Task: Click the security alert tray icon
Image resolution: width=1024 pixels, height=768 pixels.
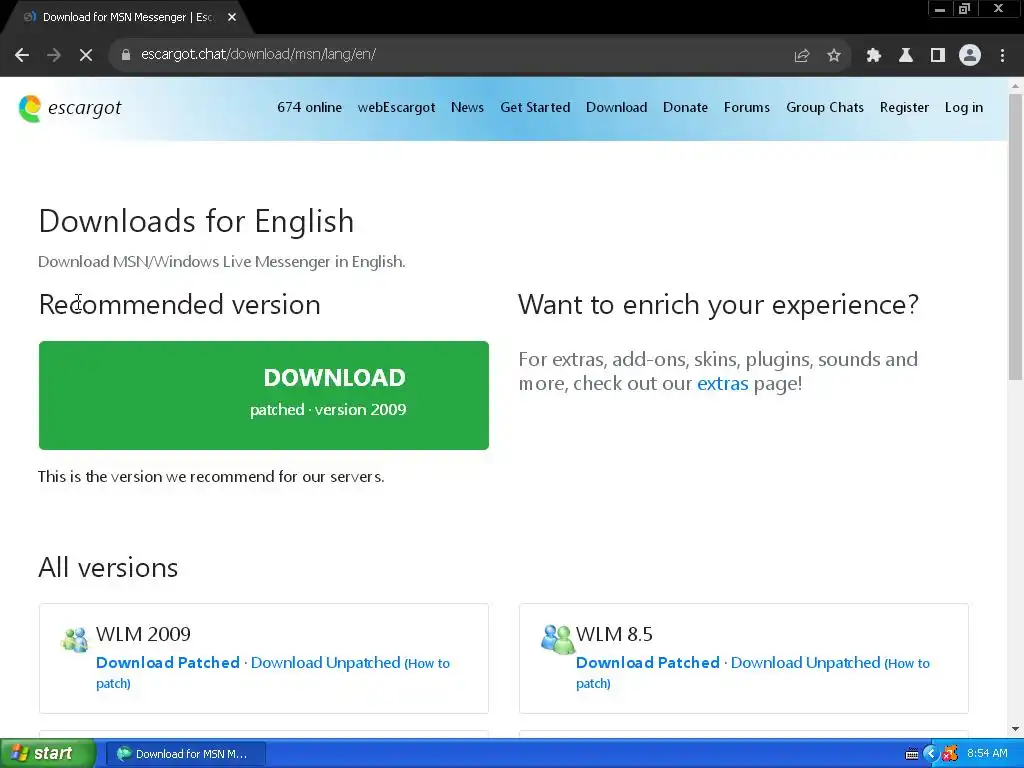Action: click(950, 754)
